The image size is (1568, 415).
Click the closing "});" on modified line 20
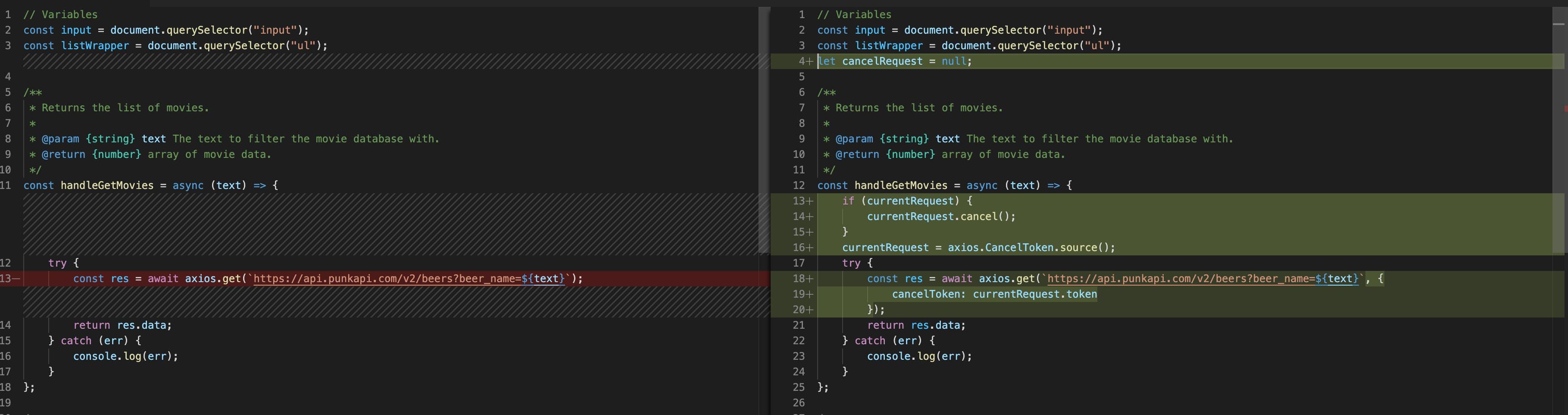pyautogui.click(x=877, y=310)
